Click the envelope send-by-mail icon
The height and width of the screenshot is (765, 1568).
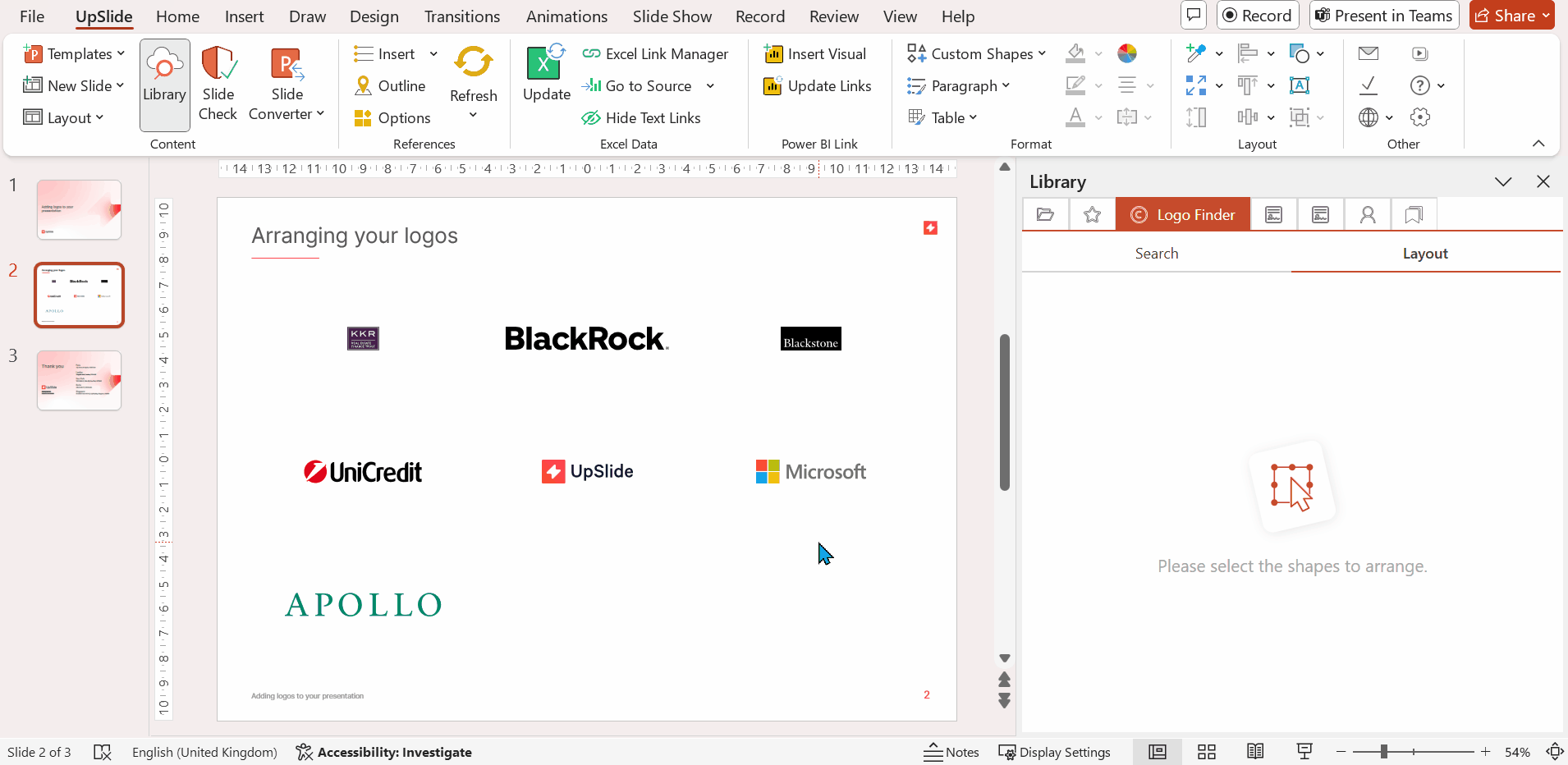click(x=1369, y=53)
